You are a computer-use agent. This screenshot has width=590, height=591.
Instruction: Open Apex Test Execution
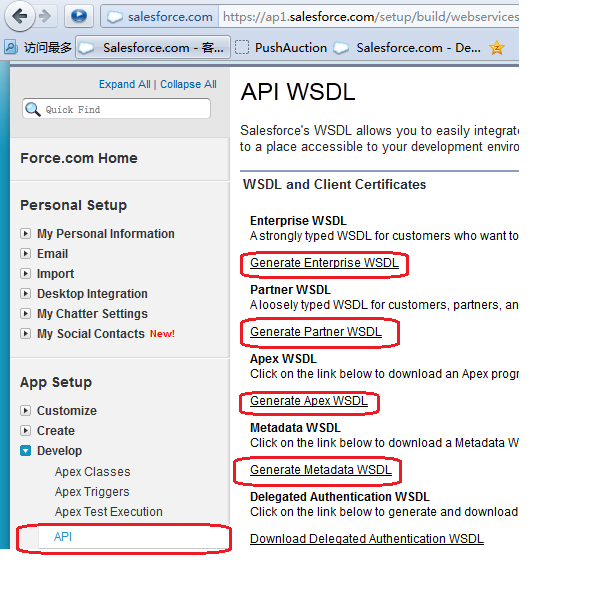109,511
